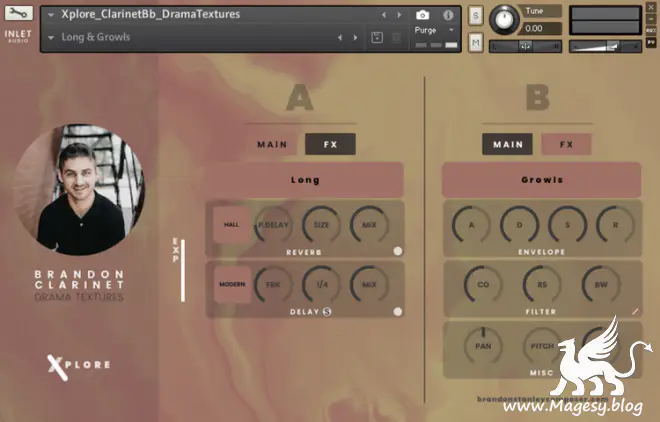This screenshot has height=422, width=660.
Task: Solo the instrument with S button
Action: pos(476,16)
